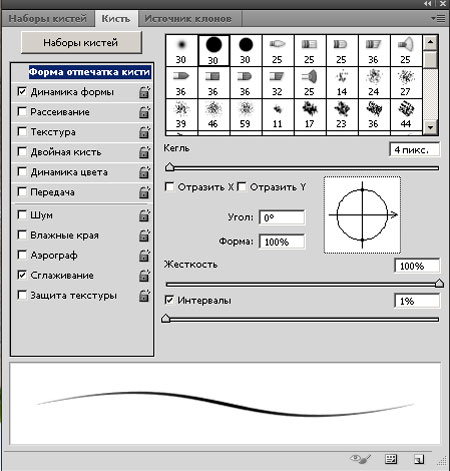Open the Preset Manager icon at bottom
The image size is (450, 471).
click(x=391, y=459)
